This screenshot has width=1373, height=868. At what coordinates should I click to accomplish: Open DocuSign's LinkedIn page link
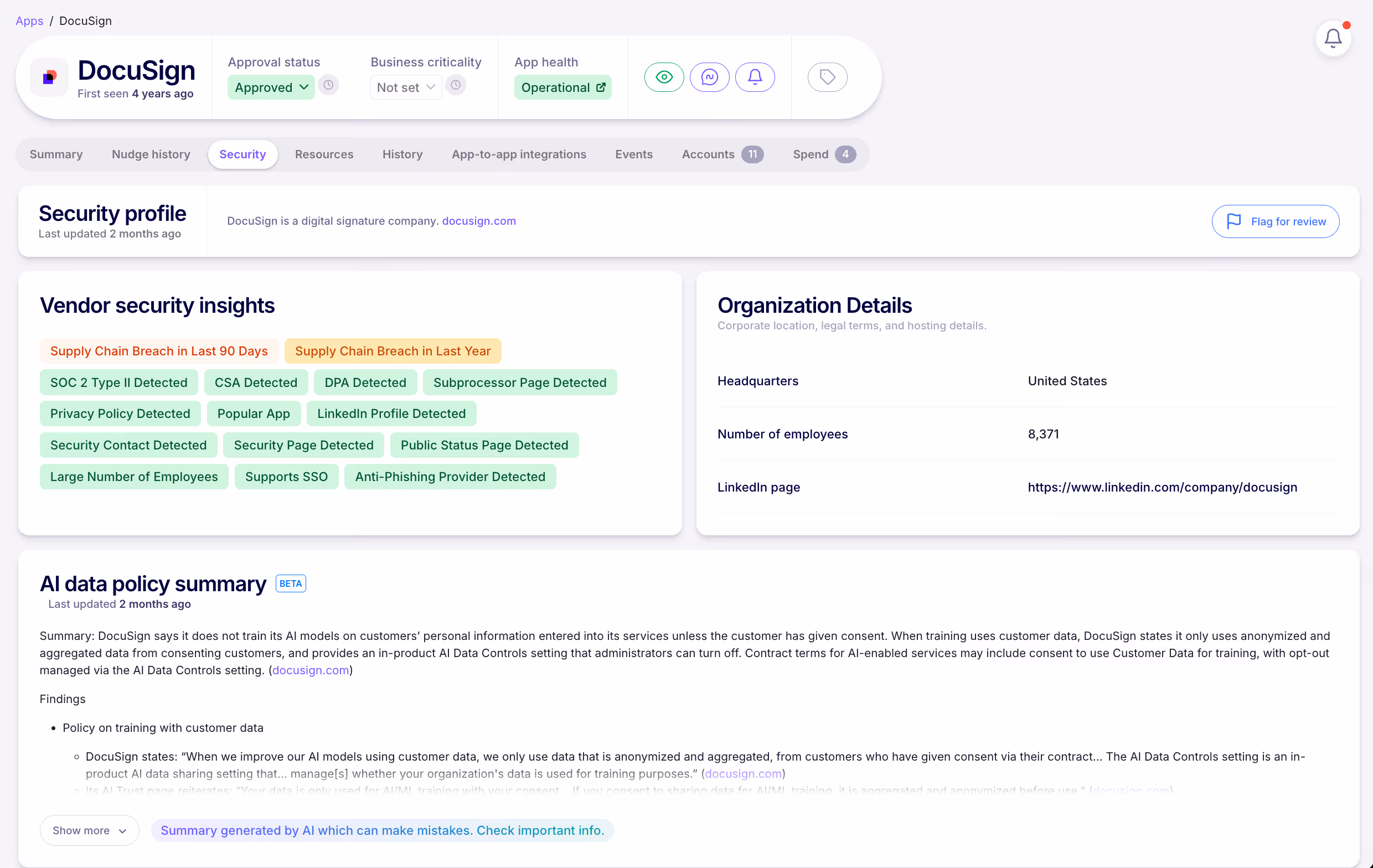tap(1163, 487)
